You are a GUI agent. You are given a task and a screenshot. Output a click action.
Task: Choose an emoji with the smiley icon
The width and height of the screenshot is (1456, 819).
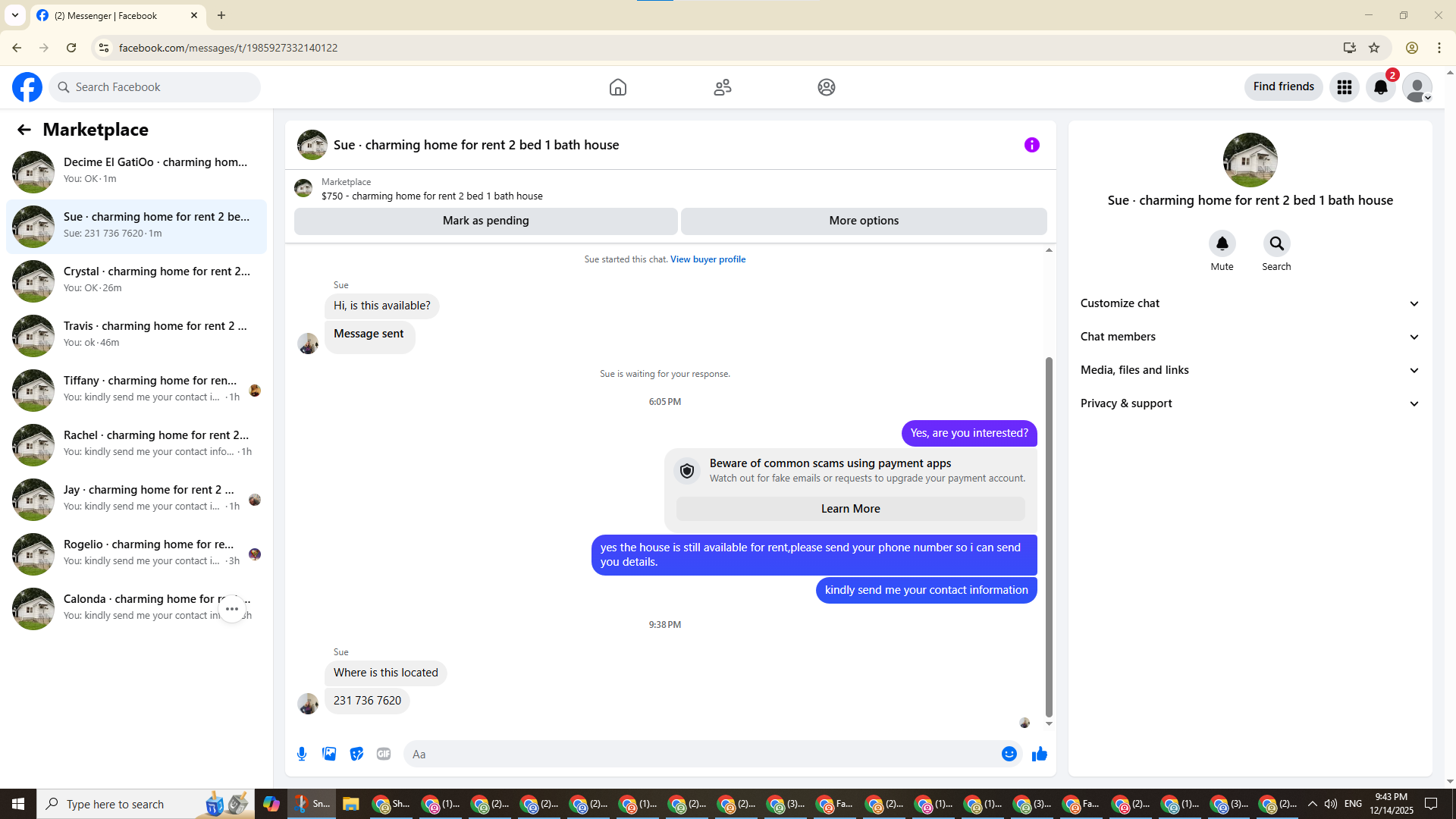pos(1009,754)
